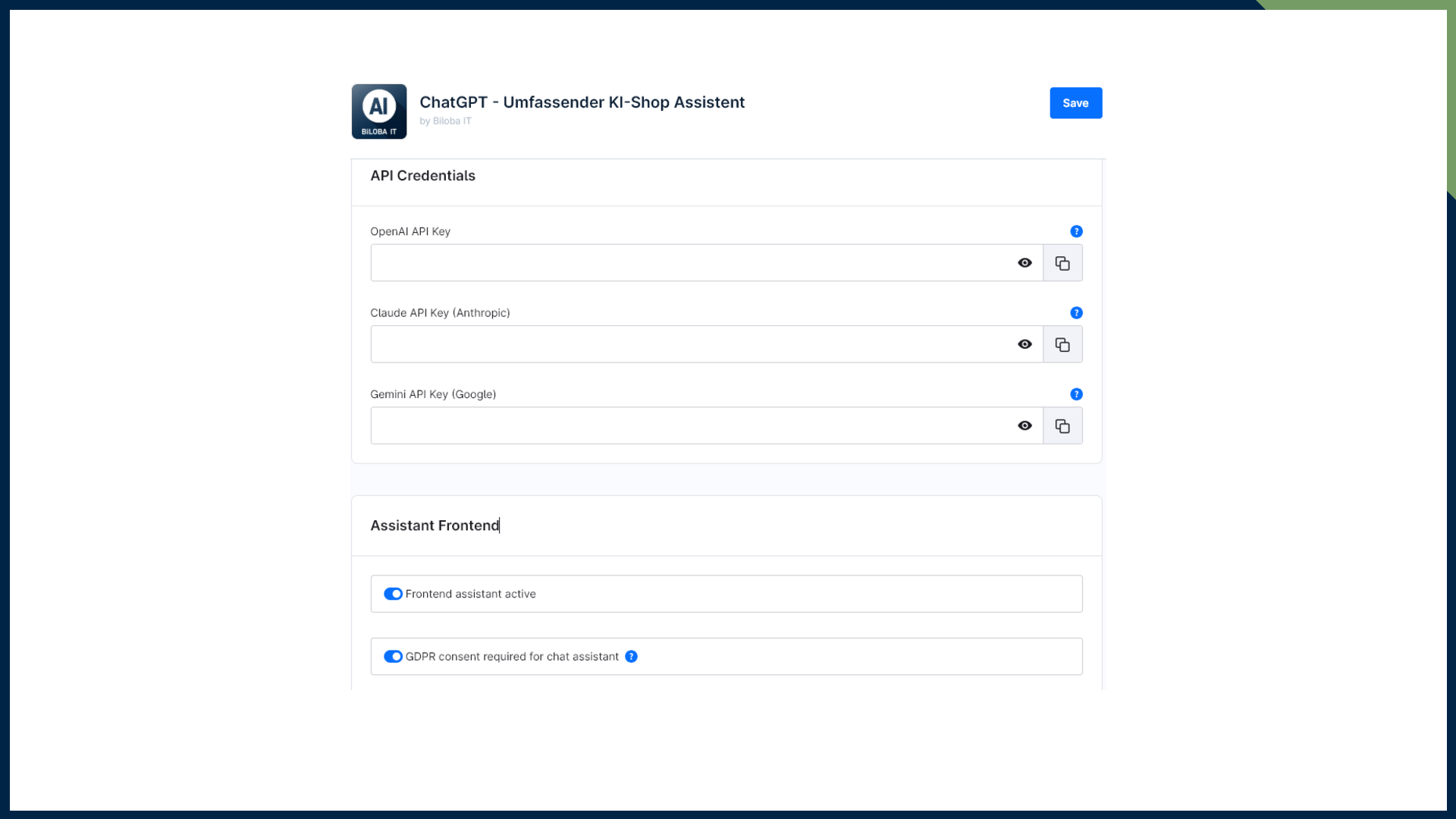The width and height of the screenshot is (1456, 819).
Task: Copy the Gemini API Key
Action: [x=1062, y=426]
